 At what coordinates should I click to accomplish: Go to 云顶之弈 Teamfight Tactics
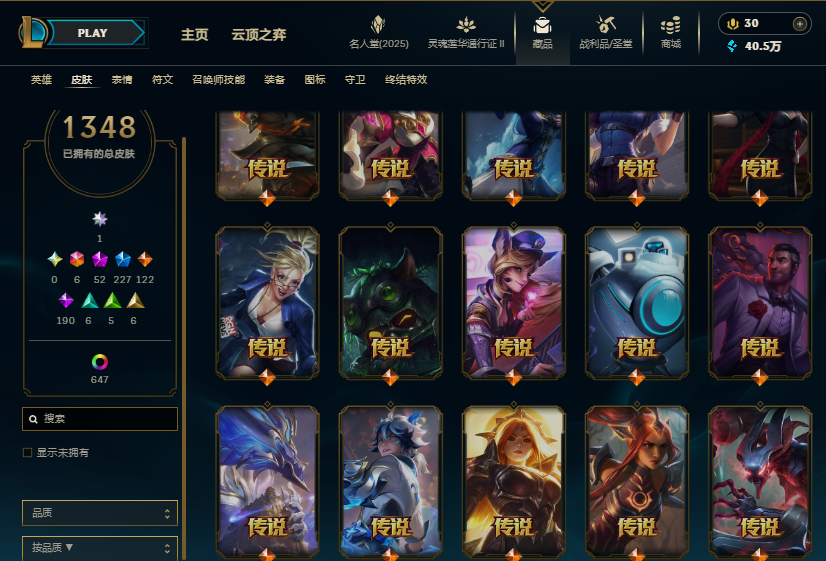[259, 35]
